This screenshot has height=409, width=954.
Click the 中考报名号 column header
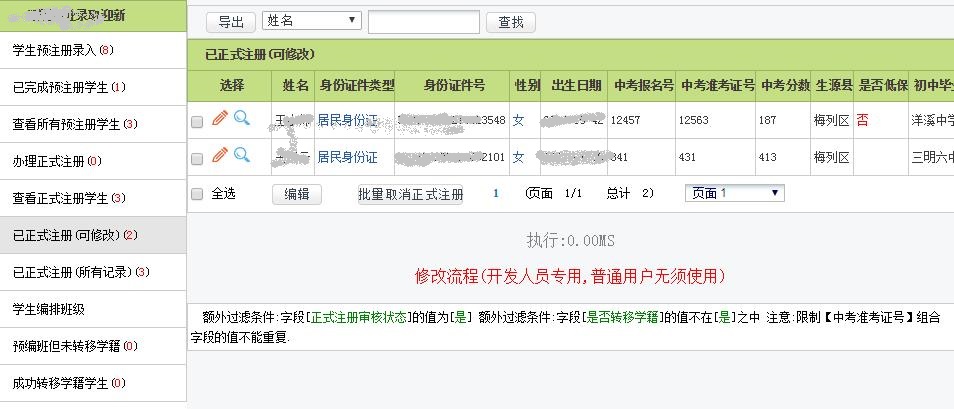point(644,85)
